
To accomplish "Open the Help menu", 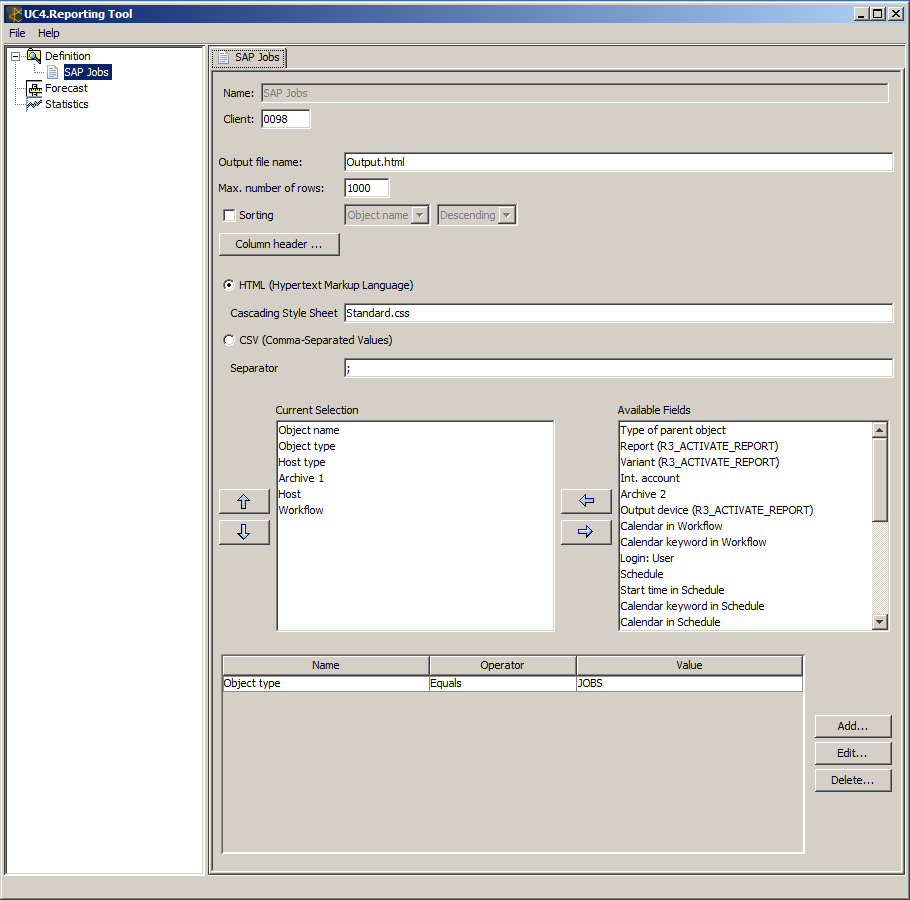I will point(49,33).
